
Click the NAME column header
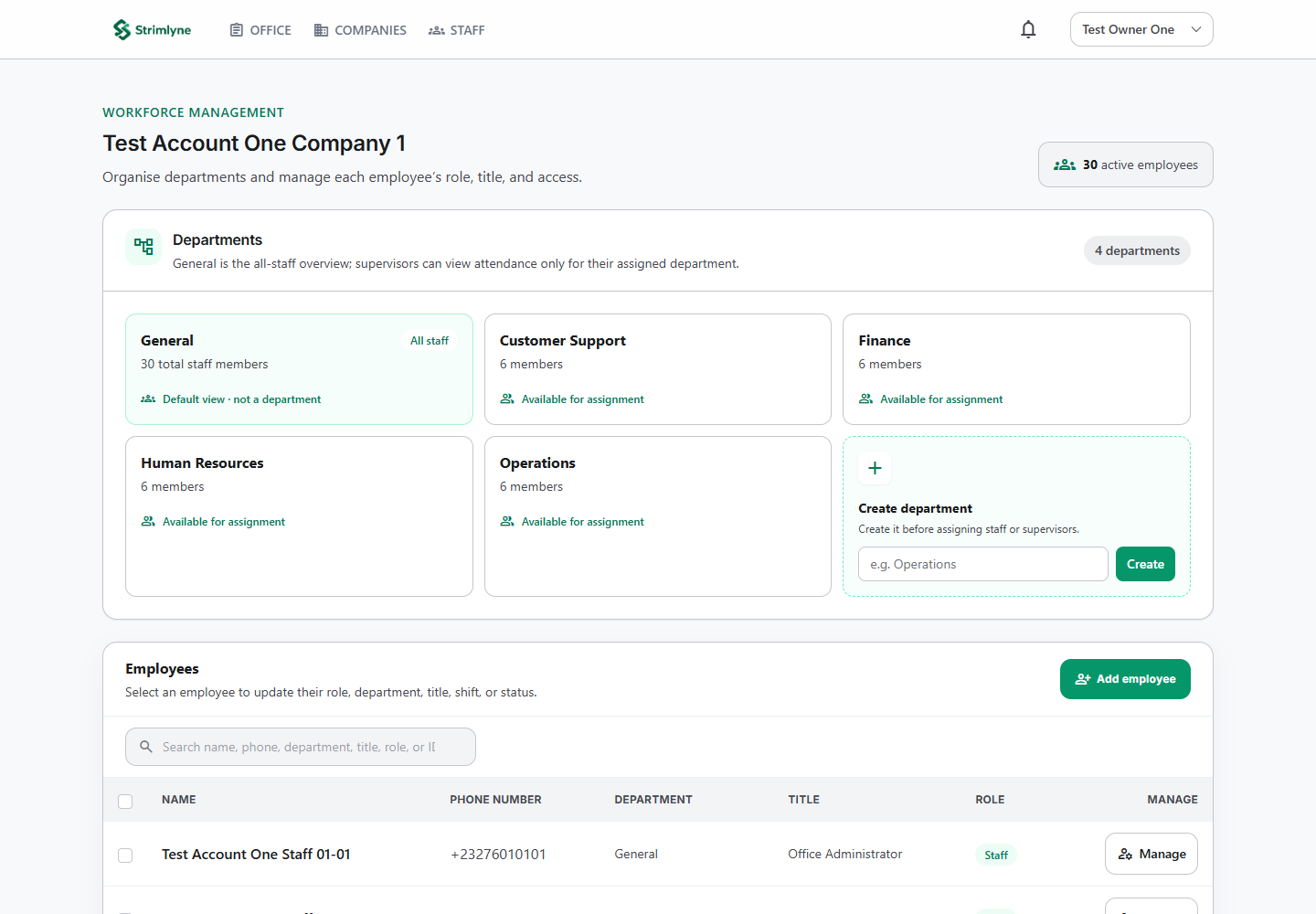(179, 800)
